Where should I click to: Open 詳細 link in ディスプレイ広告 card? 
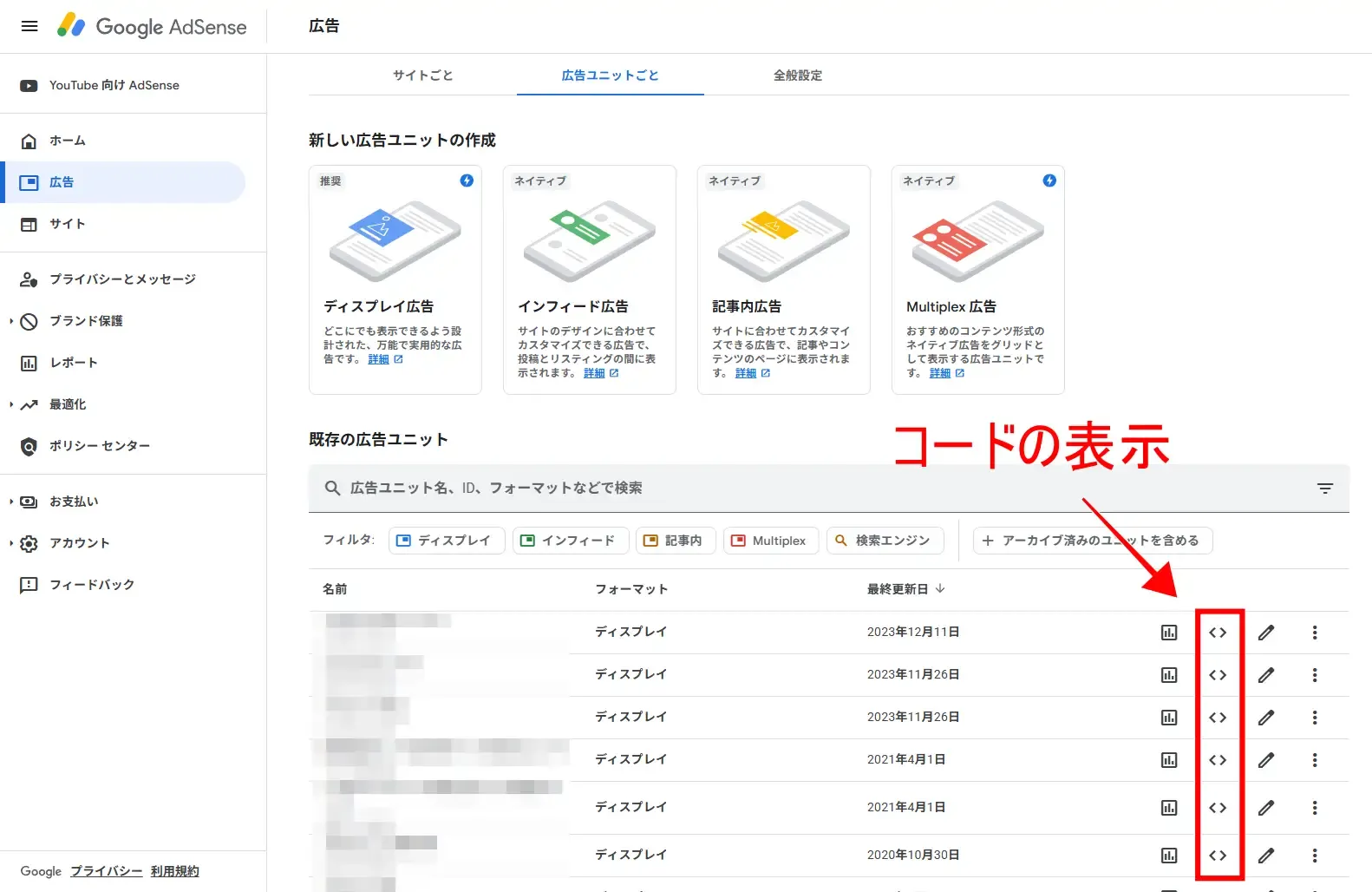[x=378, y=359]
